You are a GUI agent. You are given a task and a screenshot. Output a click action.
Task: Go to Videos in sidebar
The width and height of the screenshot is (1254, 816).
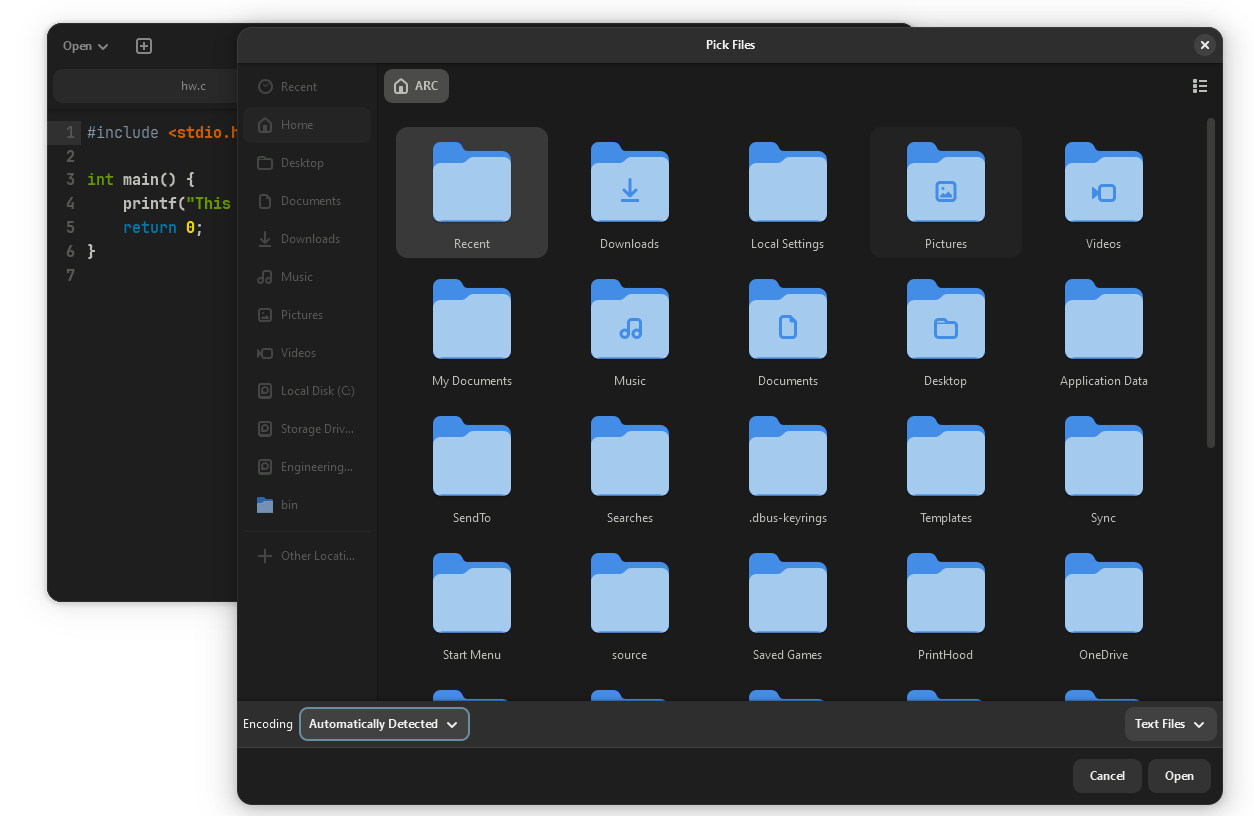point(307,353)
